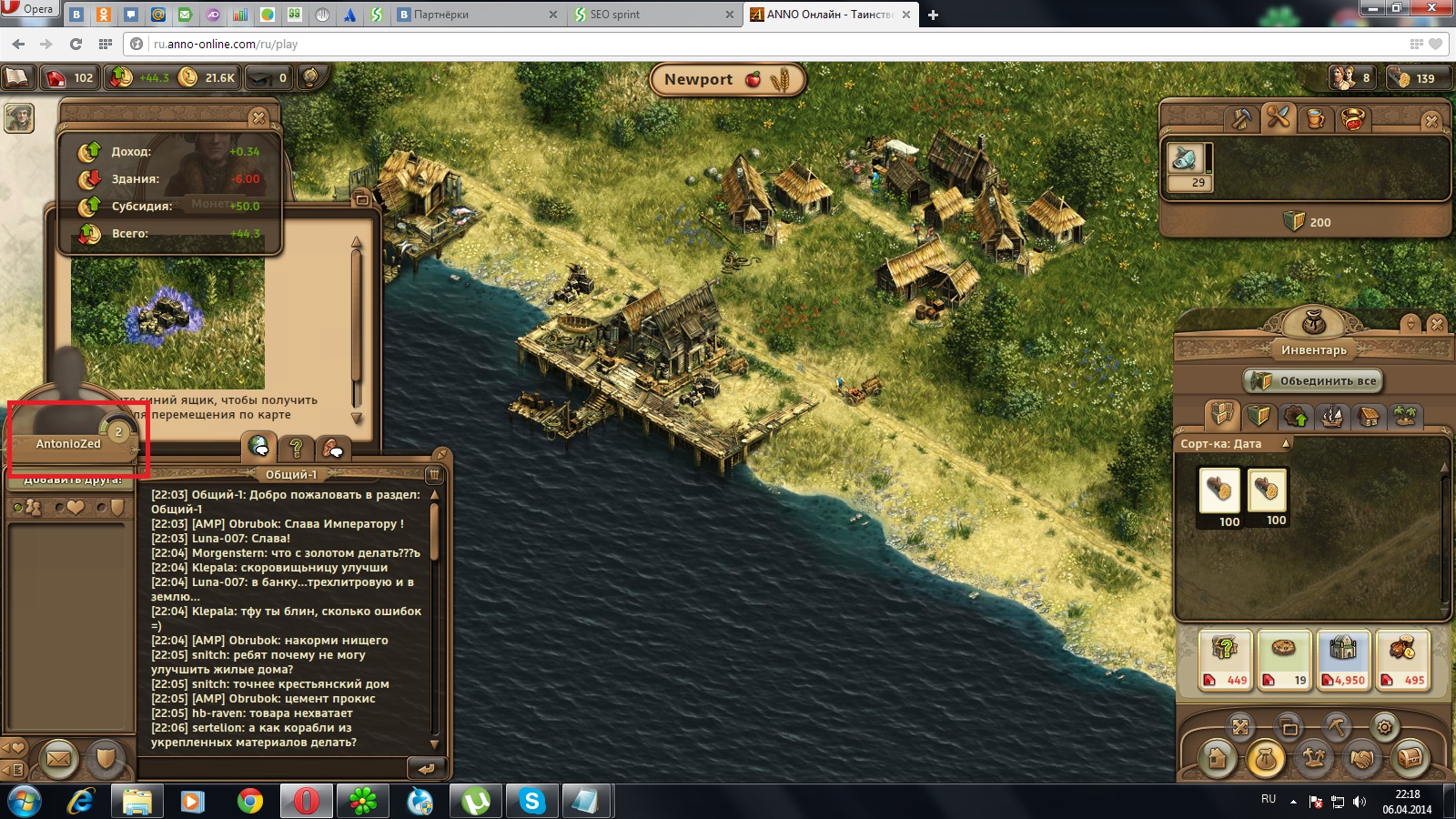This screenshot has height=819, width=1456.
Task: Open the trade handshake icon
Action: [x=1361, y=757]
